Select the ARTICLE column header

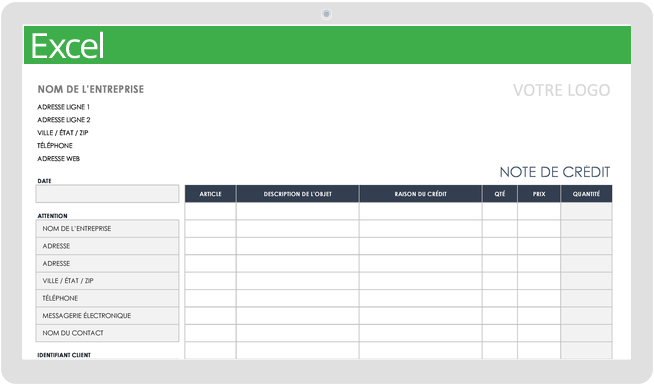[x=210, y=194]
